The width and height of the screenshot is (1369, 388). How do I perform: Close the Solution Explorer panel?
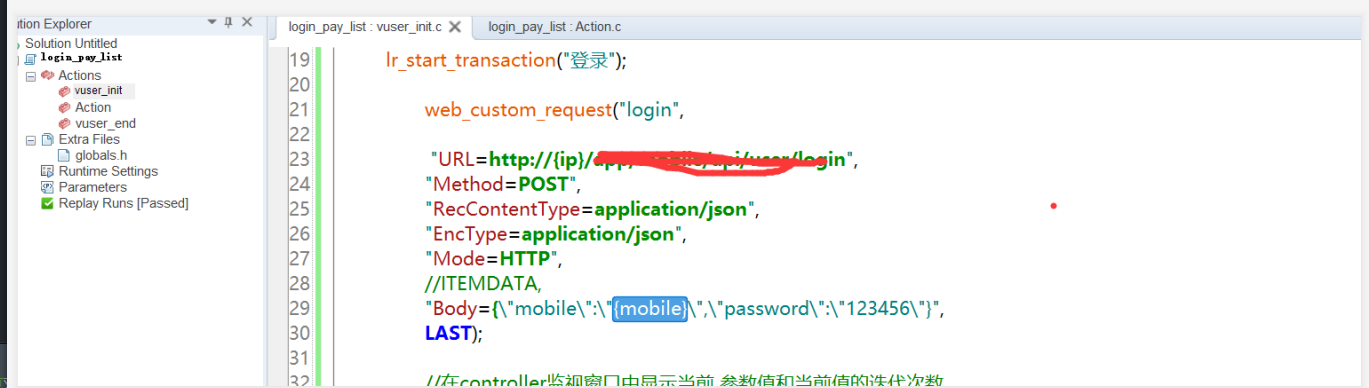pyautogui.click(x=247, y=22)
